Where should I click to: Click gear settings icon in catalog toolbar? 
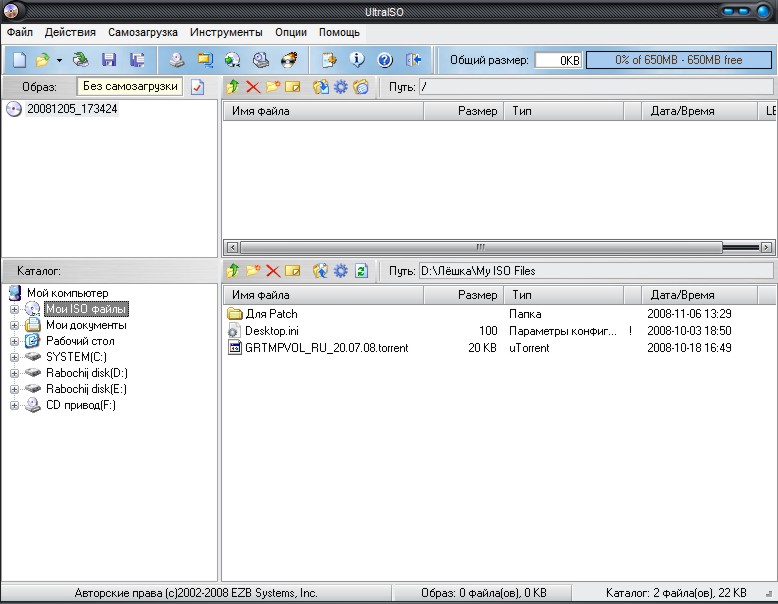340,271
